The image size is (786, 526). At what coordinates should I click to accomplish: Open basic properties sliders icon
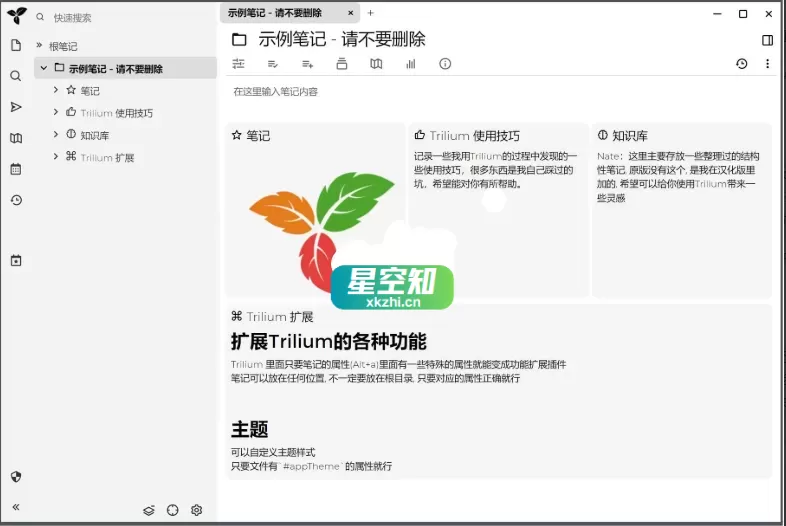[239, 64]
